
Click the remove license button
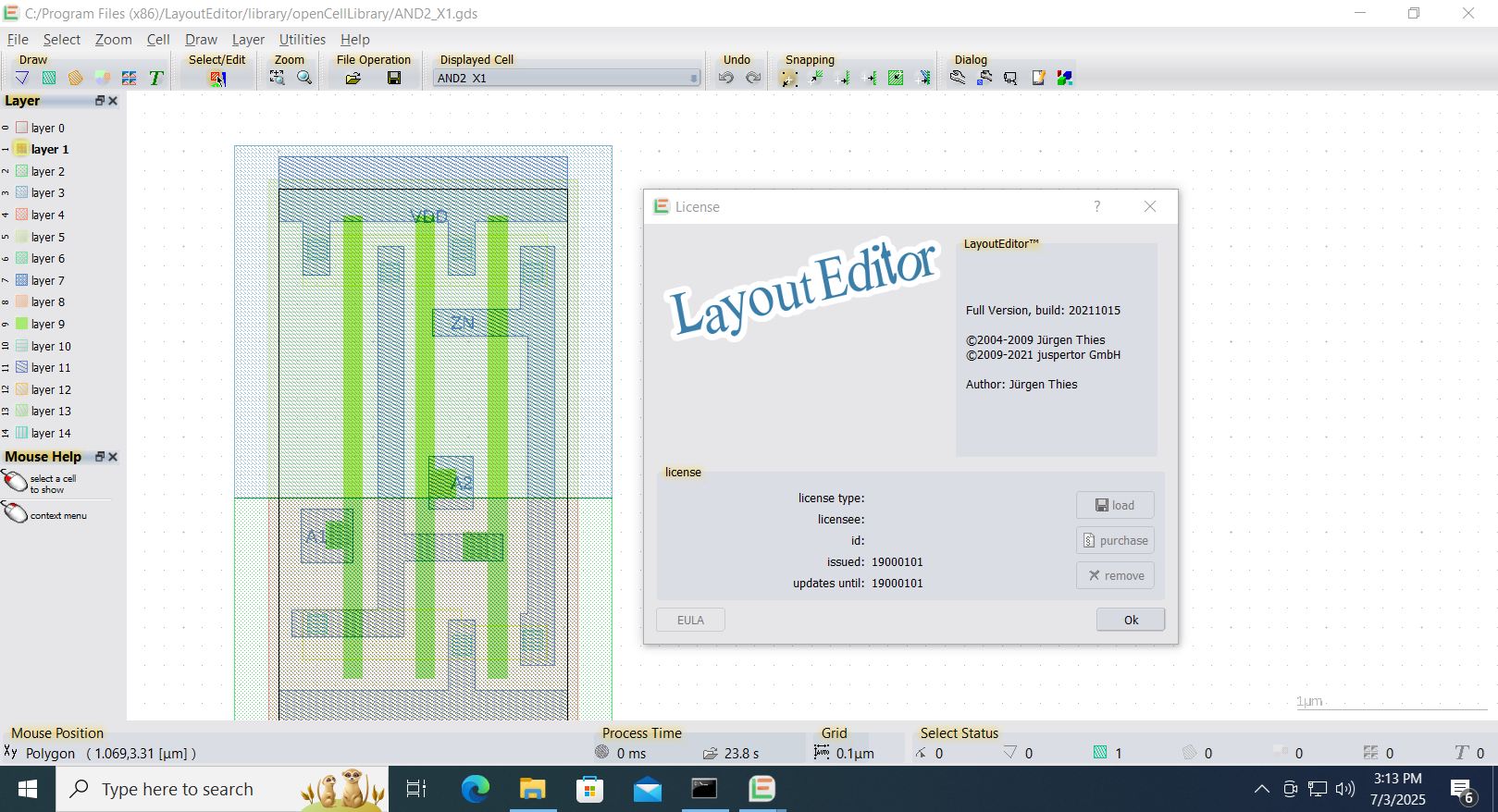(x=1115, y=575)
